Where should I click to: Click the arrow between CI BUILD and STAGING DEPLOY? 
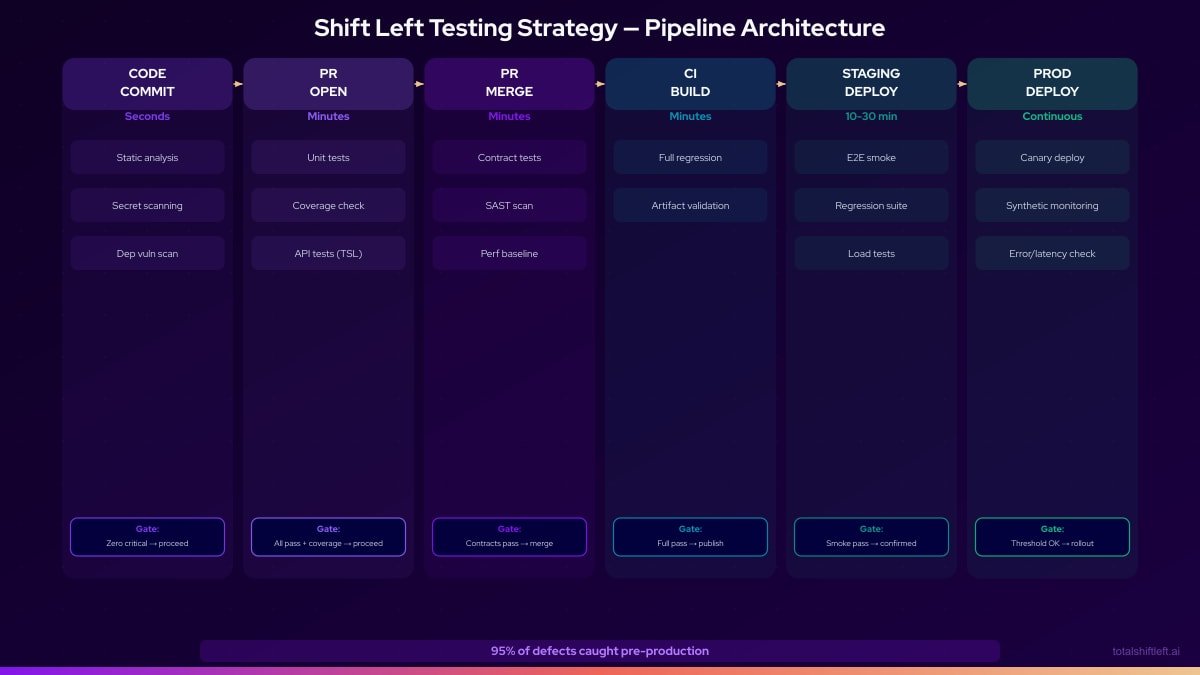780,83
